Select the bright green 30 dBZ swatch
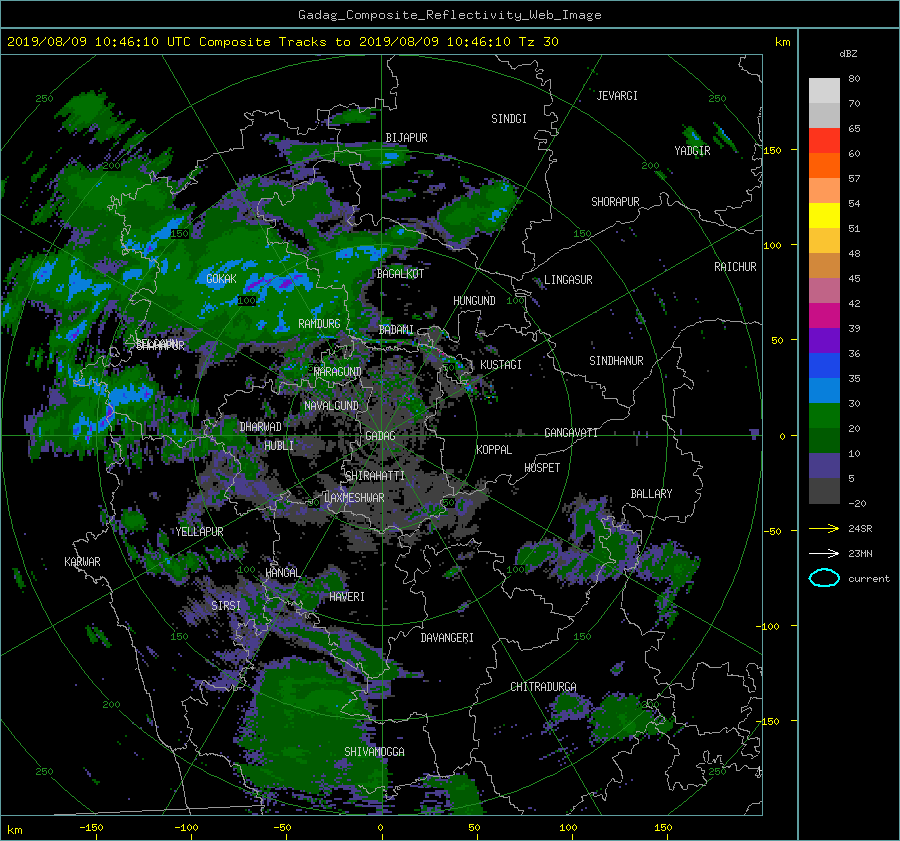900x841 pixels. 824,416
